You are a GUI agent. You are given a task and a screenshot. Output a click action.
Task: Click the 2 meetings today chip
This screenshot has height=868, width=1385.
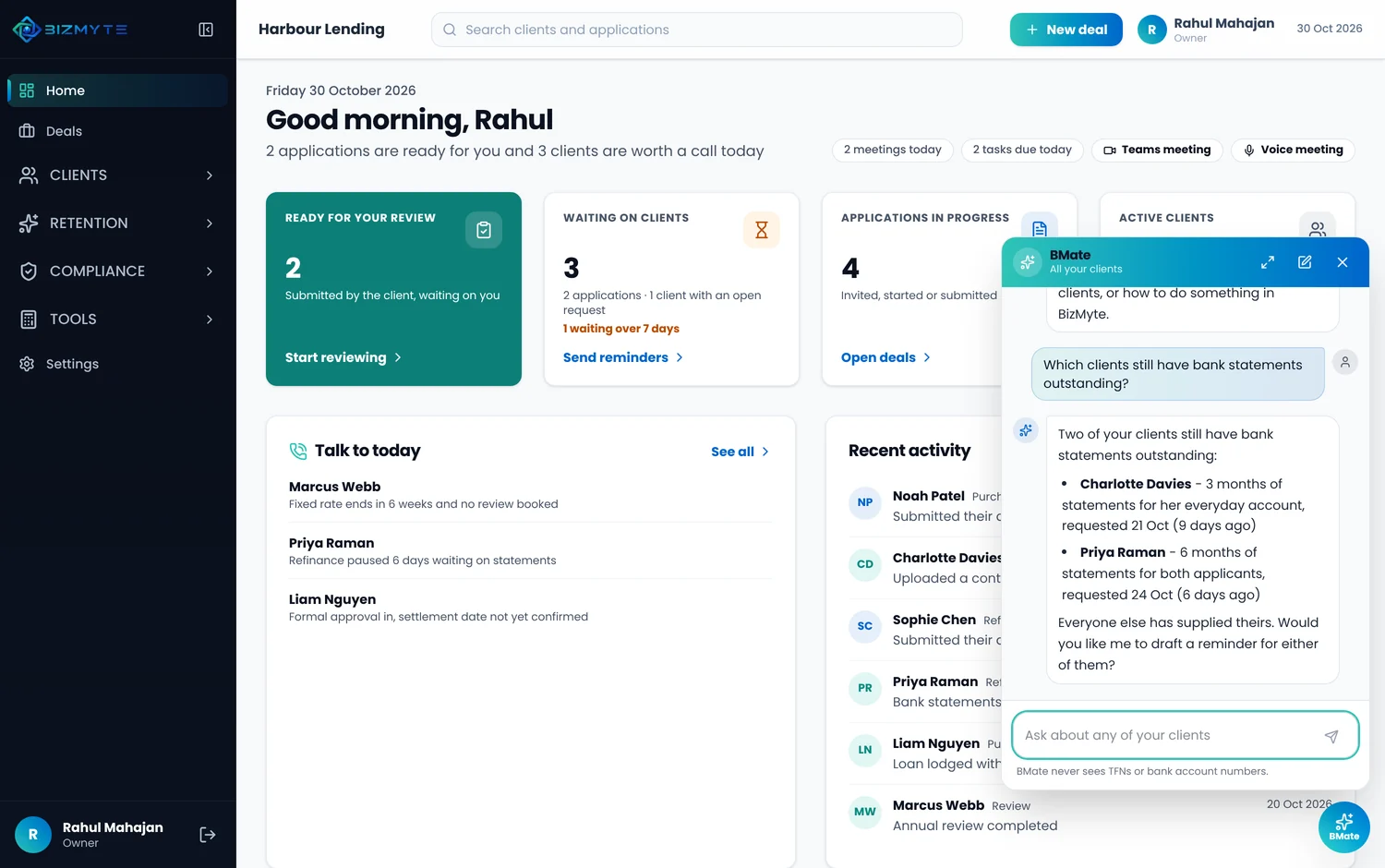pos(892,150)
